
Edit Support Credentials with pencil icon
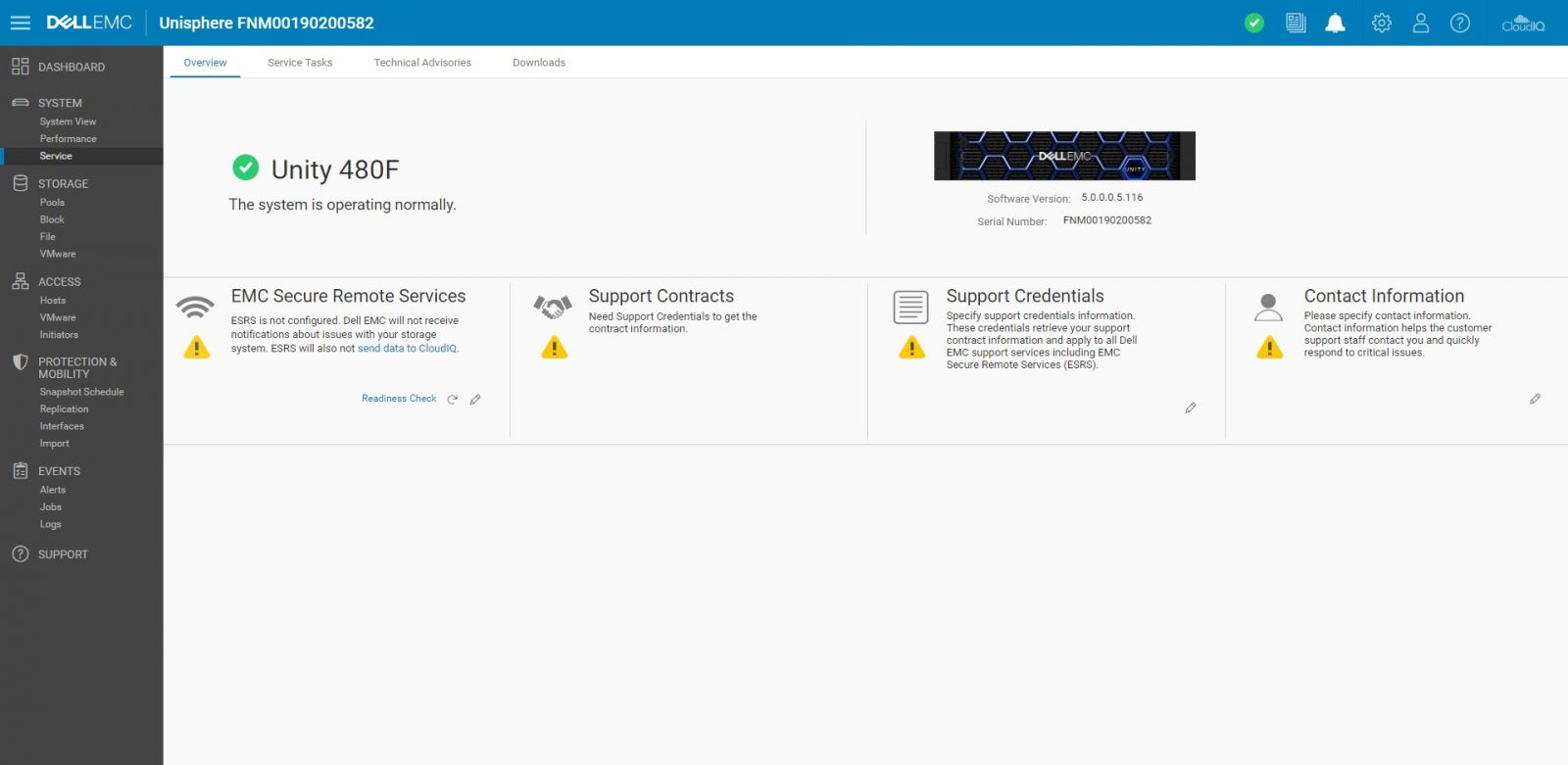coord(1191,407)
